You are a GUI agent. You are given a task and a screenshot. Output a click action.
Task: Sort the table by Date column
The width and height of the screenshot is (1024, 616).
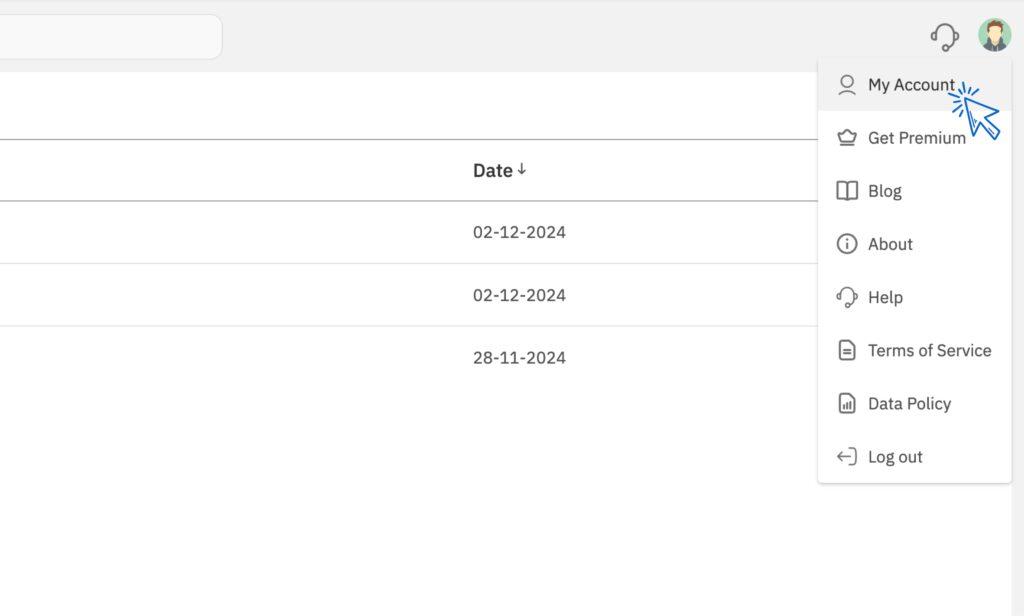(x=492, y=171)
